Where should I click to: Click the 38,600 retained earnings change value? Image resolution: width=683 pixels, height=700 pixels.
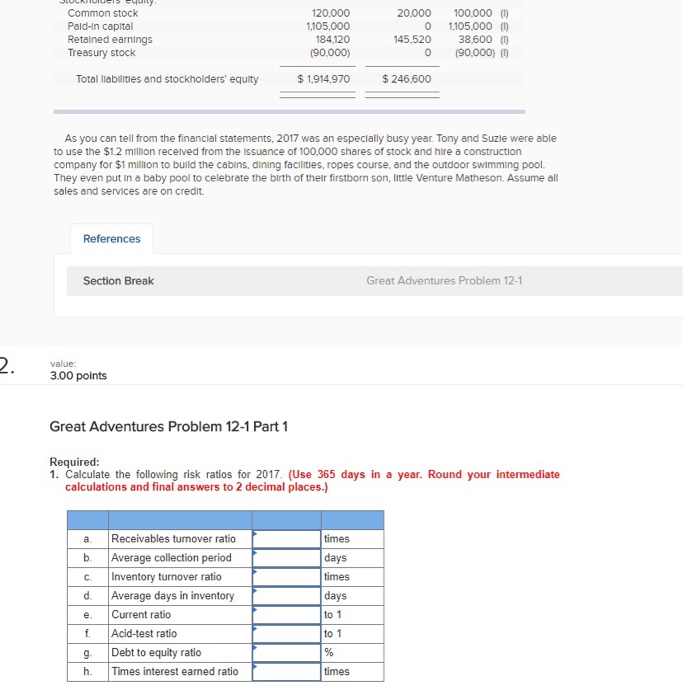[475, 40]
